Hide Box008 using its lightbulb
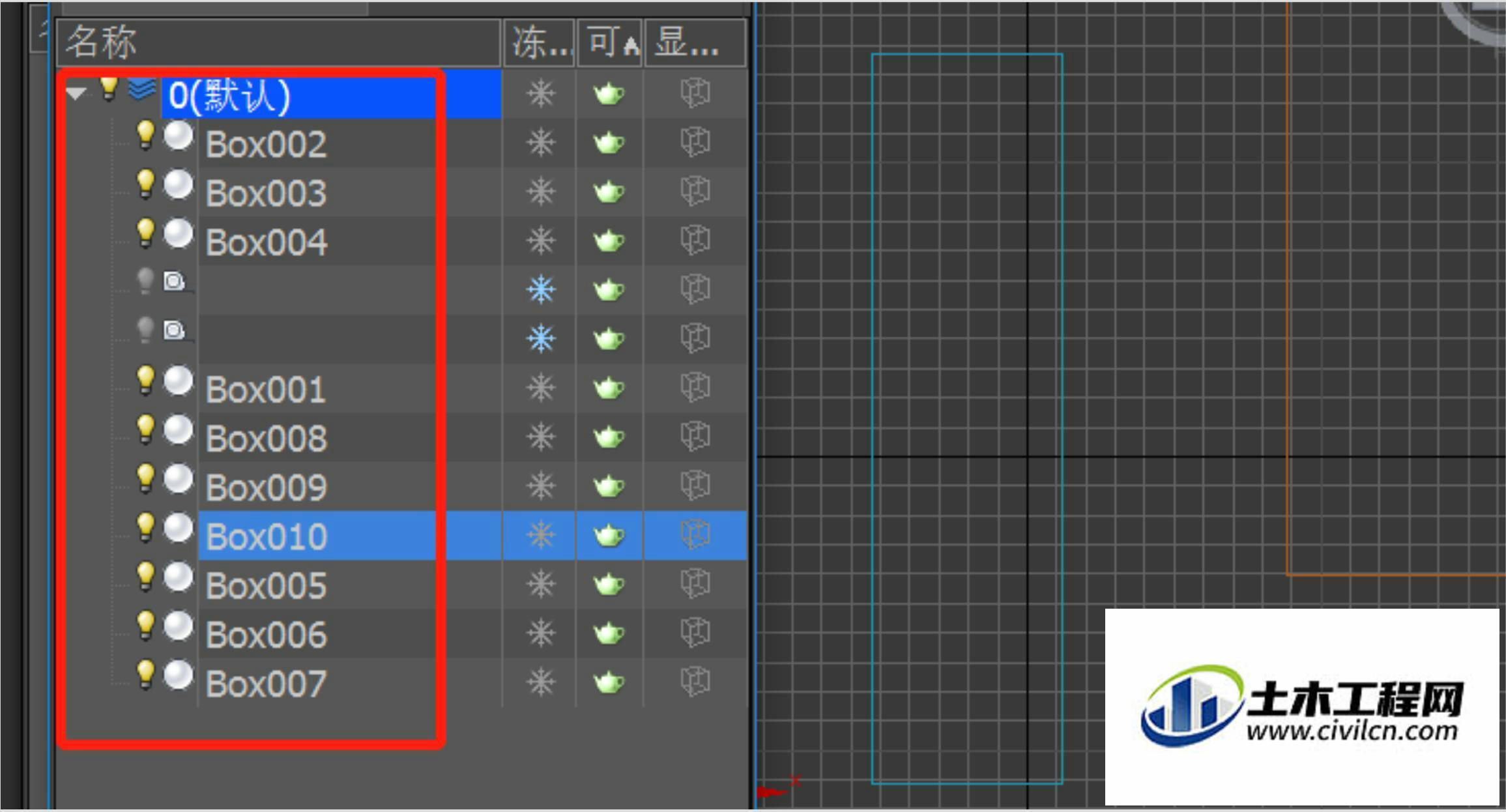The height and width of the screenshot is (812, 1506). (145, 429)
